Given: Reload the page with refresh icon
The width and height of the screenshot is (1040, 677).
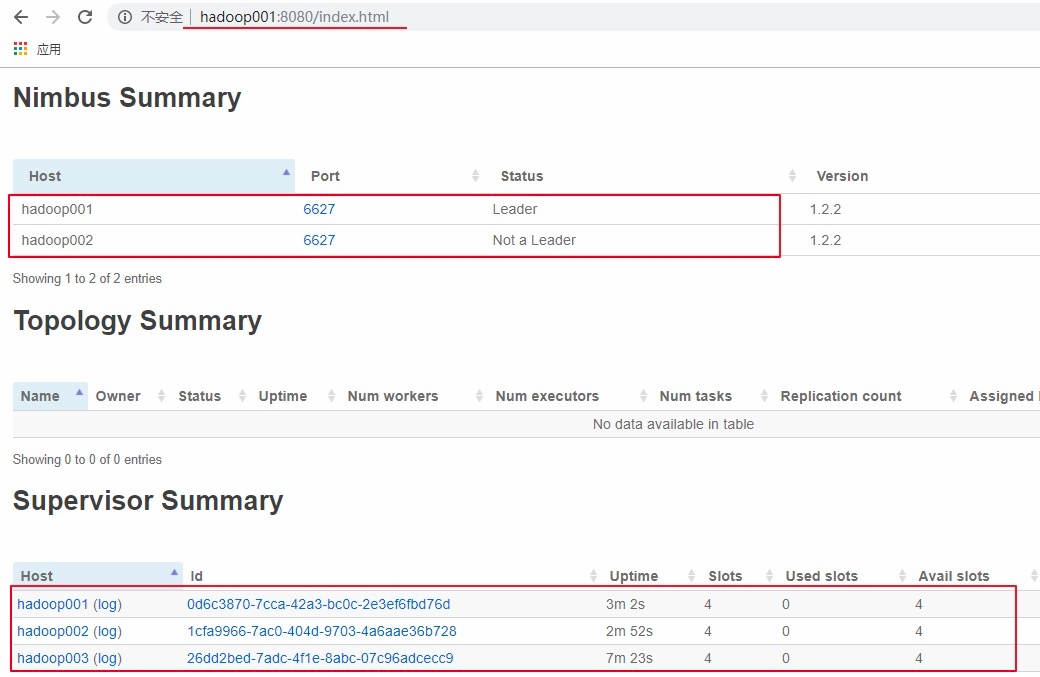Looking at the screenshot, I should click(85, 17).
